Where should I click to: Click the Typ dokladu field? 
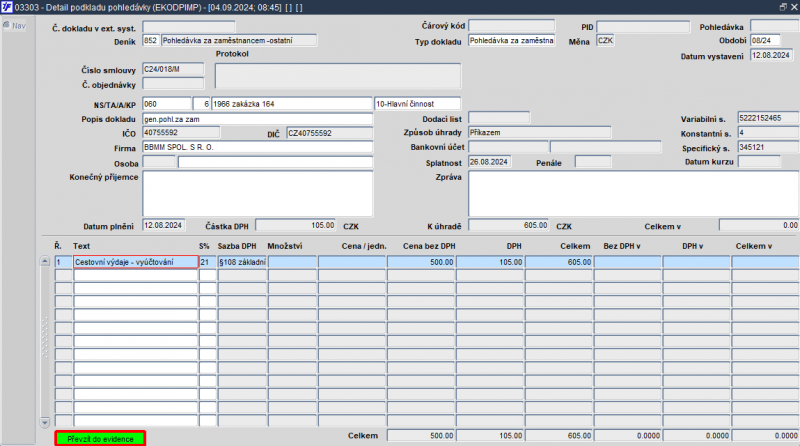pos(511,40)
